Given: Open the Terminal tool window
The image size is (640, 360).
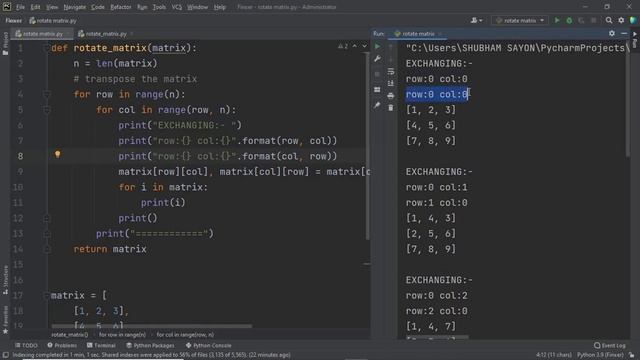Looking at the screenshot, I should click(x=101, y=345).
